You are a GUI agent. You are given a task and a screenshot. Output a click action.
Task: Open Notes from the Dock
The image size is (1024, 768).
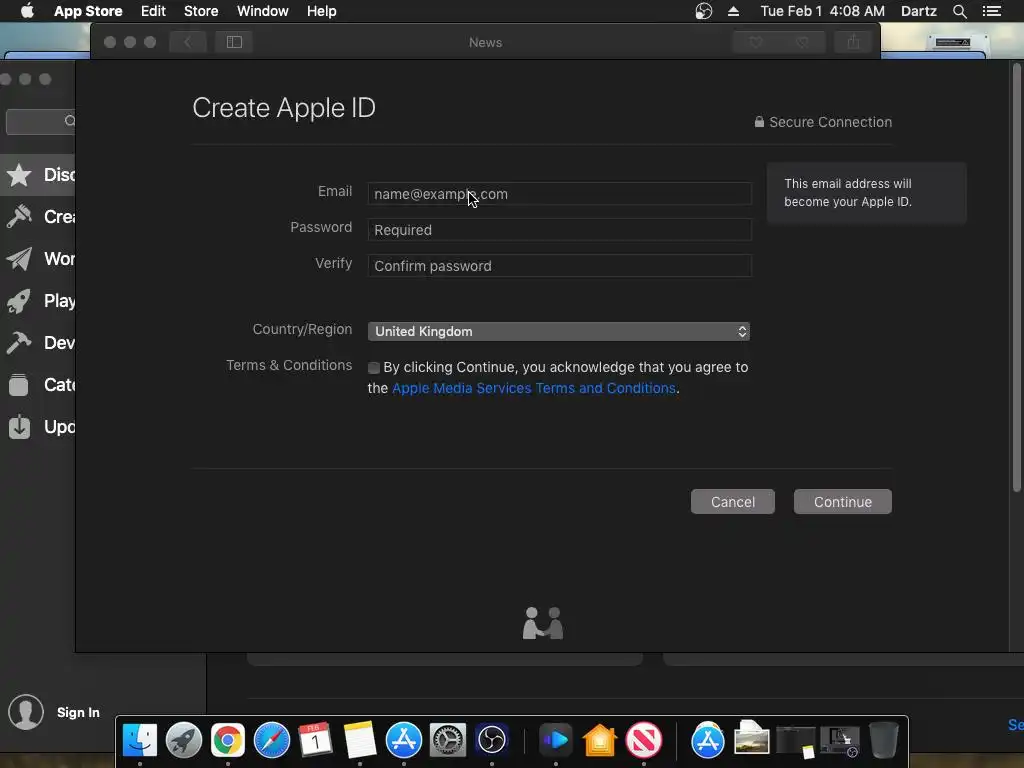360,740
